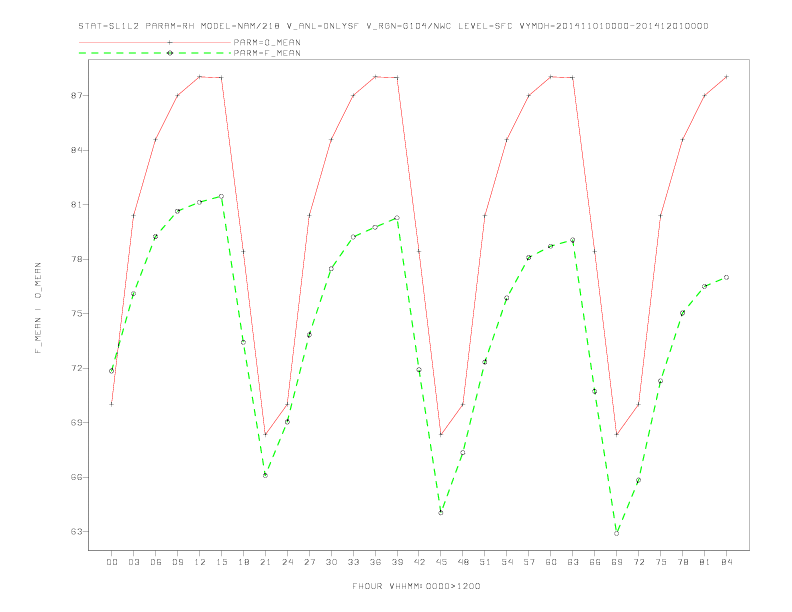This screenshot has width=792, height=612.
Task: Select the red solid legend line sample
Action: tap(155, 42)
